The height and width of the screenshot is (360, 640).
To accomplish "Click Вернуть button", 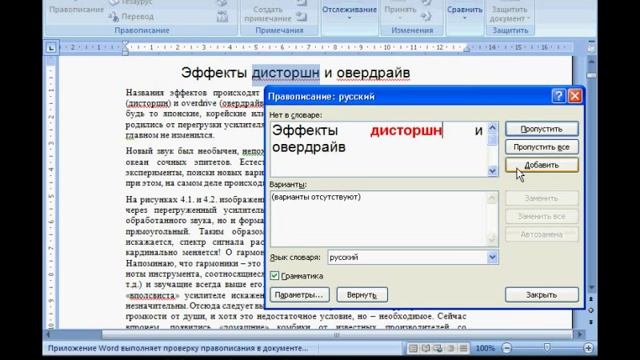I will [362, 295].
